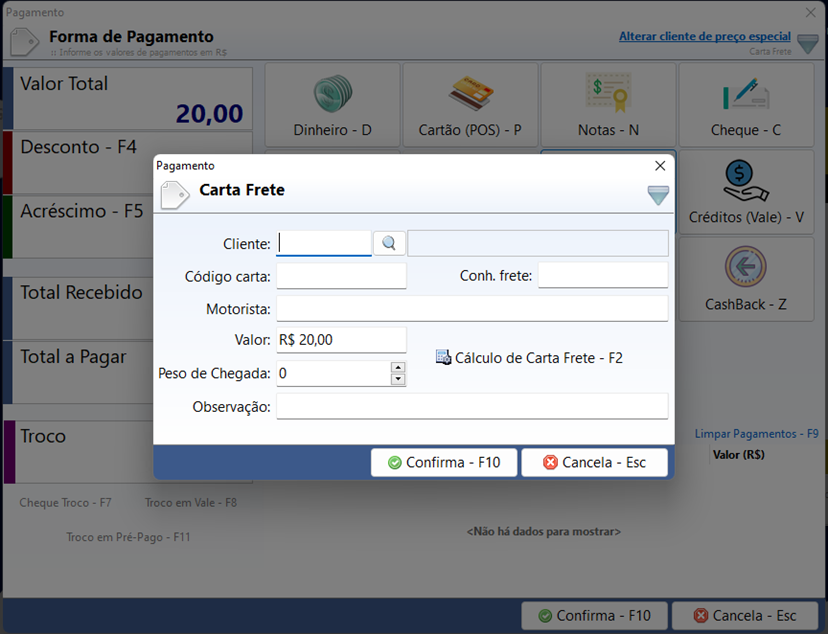Image resolution: width=828 pixels, height=634 pixels.
Task: Click Troco em Pré-Pago - F11 option
Action: (128, 537)
